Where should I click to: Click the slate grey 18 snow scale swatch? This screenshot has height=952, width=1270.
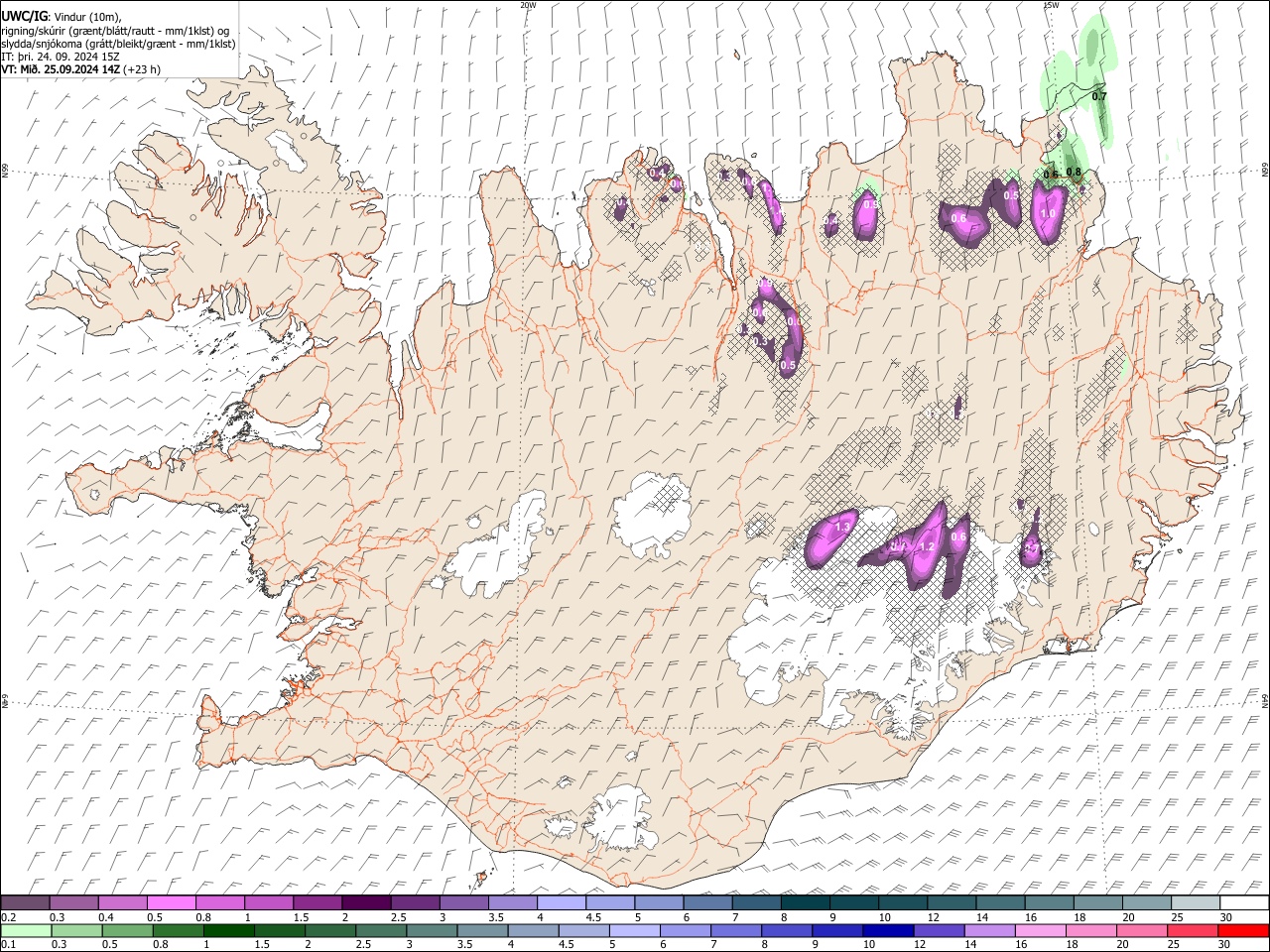click(1098, 902)
